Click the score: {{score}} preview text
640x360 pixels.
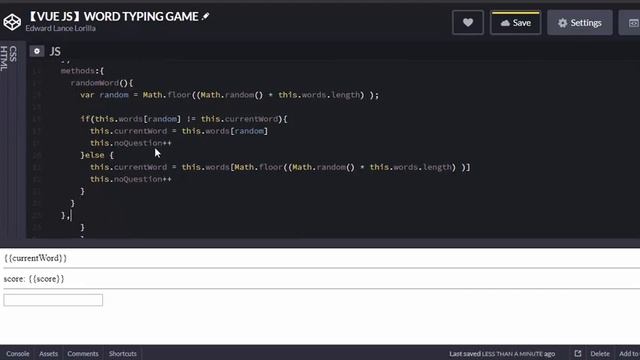tap(34, 279)
